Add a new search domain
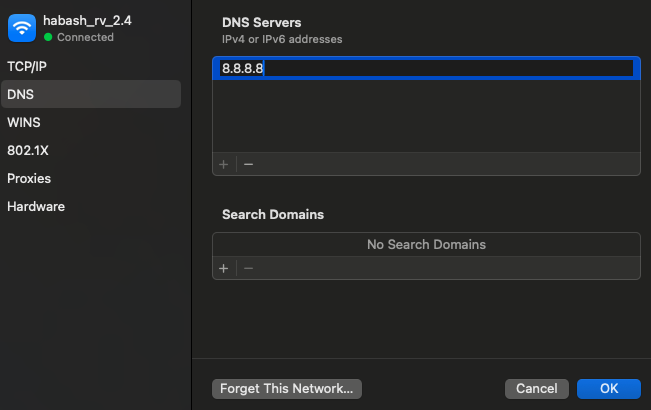This screenshot has height=410, width=651. pyautogui.click(x=224, y=268)
